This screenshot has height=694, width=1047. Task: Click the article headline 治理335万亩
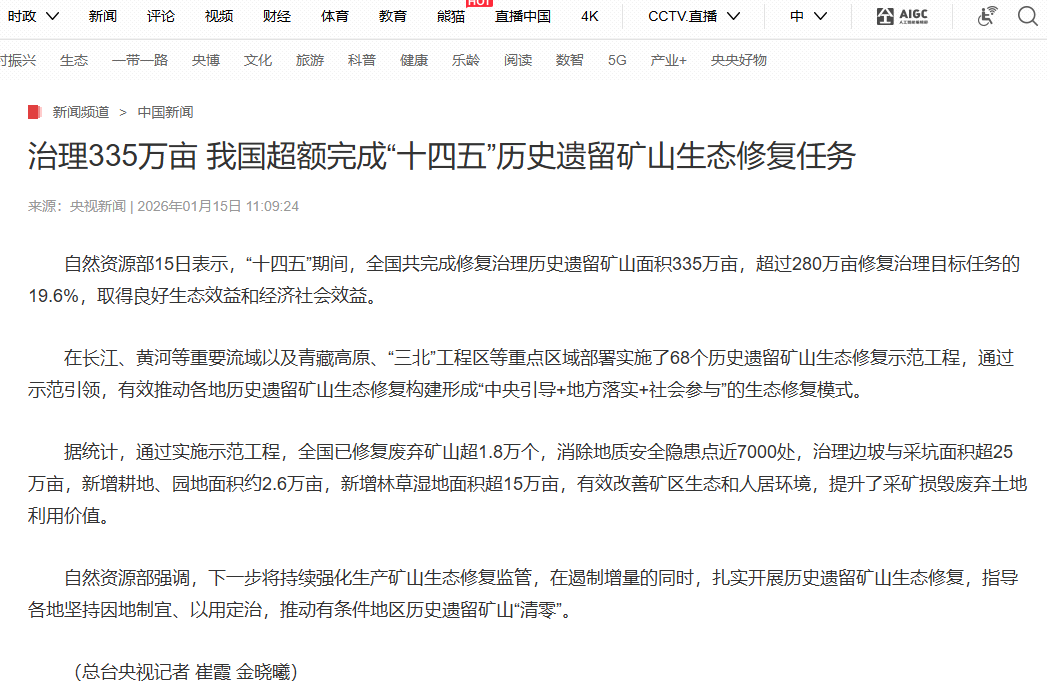click(441, 156)
